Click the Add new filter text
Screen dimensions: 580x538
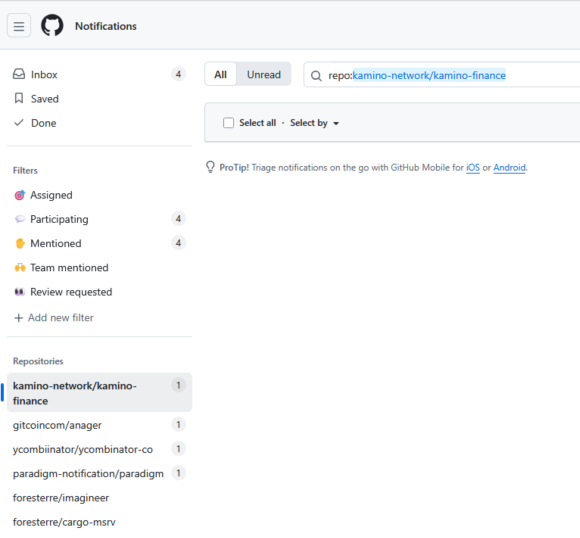coord(61,317)
